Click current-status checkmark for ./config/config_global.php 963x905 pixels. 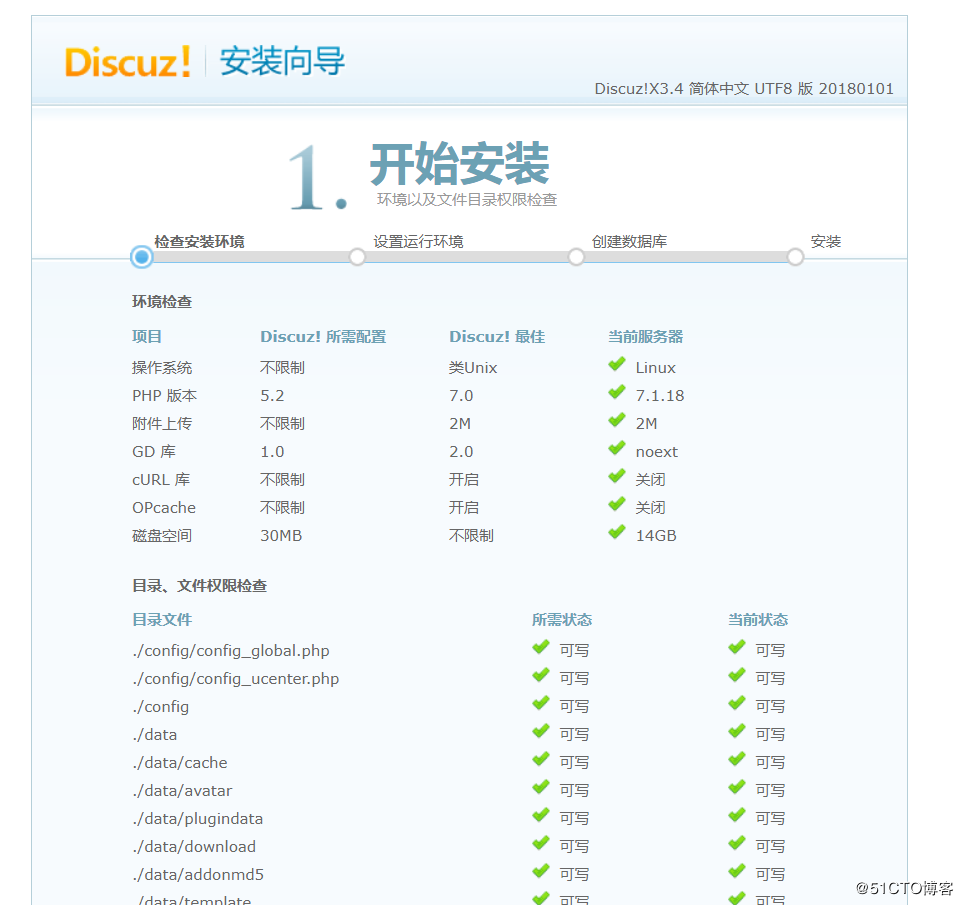[x=736, y=648]
